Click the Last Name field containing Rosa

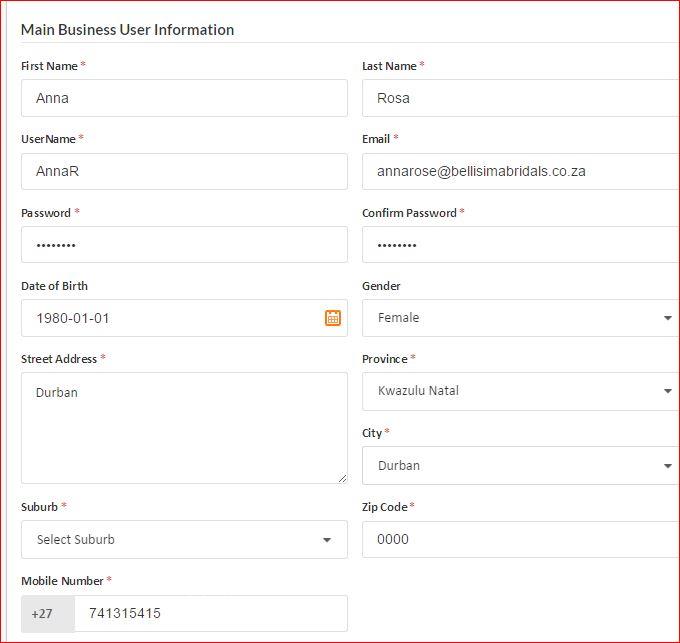[x=520, y=98]
